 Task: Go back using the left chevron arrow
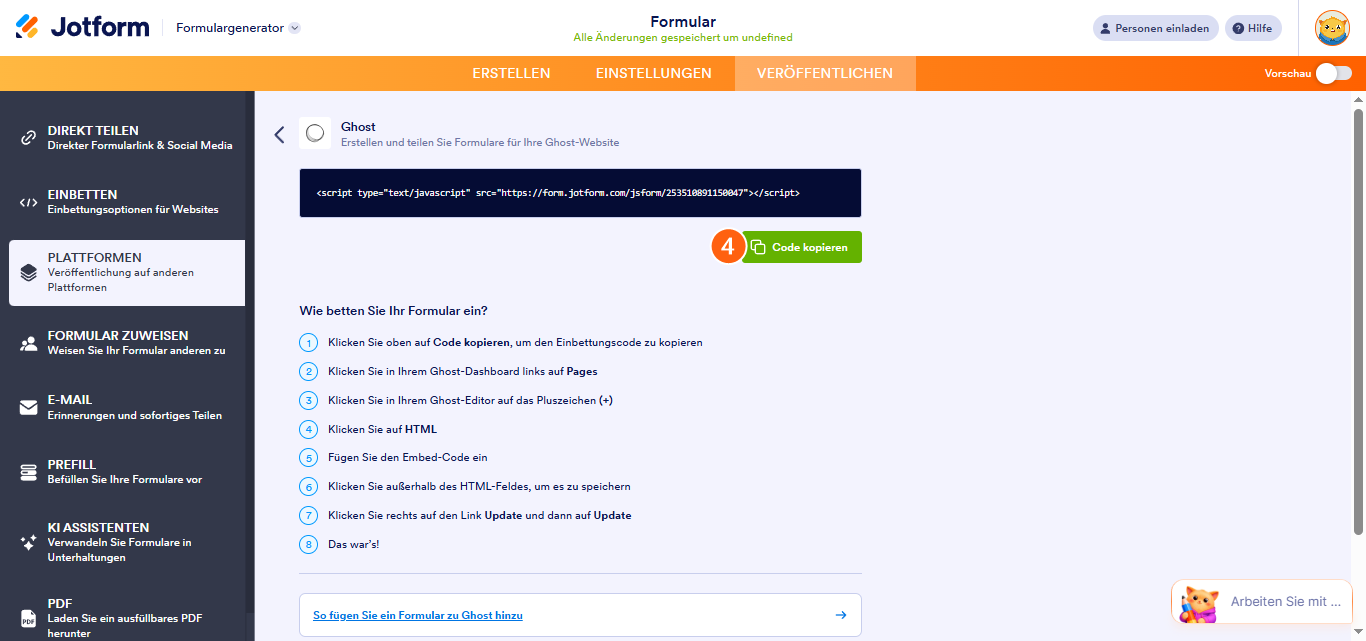tap(279, 134)
